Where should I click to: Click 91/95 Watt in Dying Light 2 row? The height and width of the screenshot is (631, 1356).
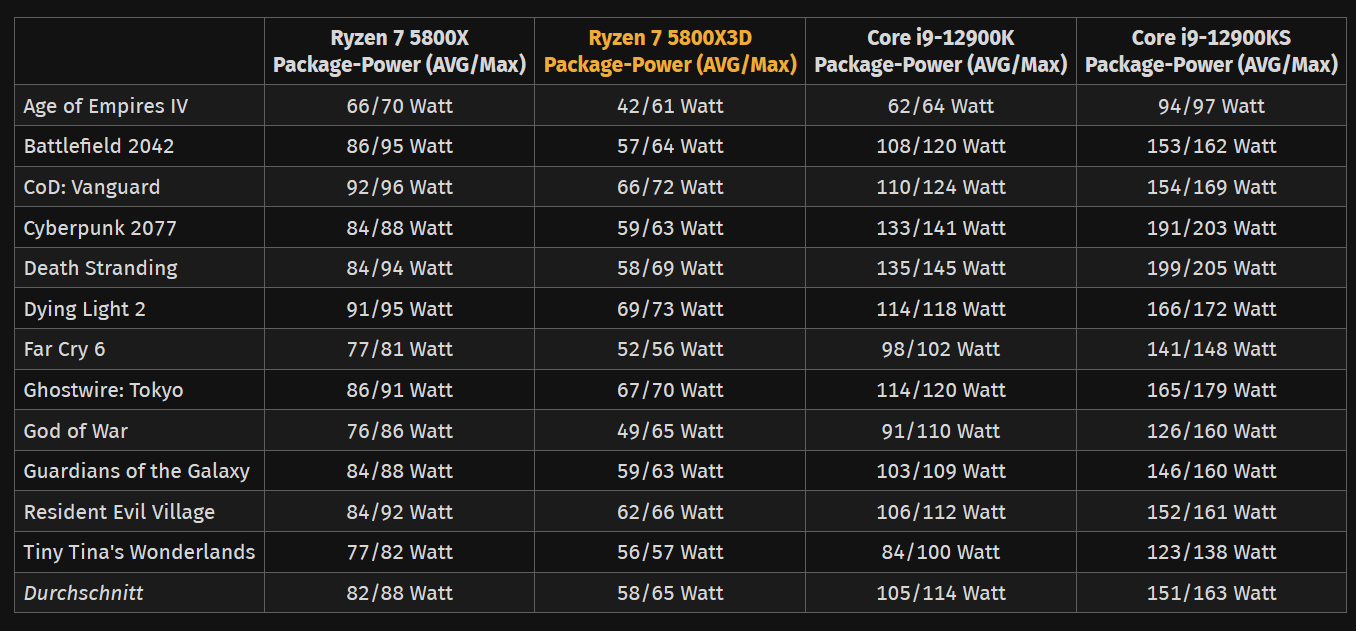pyautogui.click(x=400, y=309)
